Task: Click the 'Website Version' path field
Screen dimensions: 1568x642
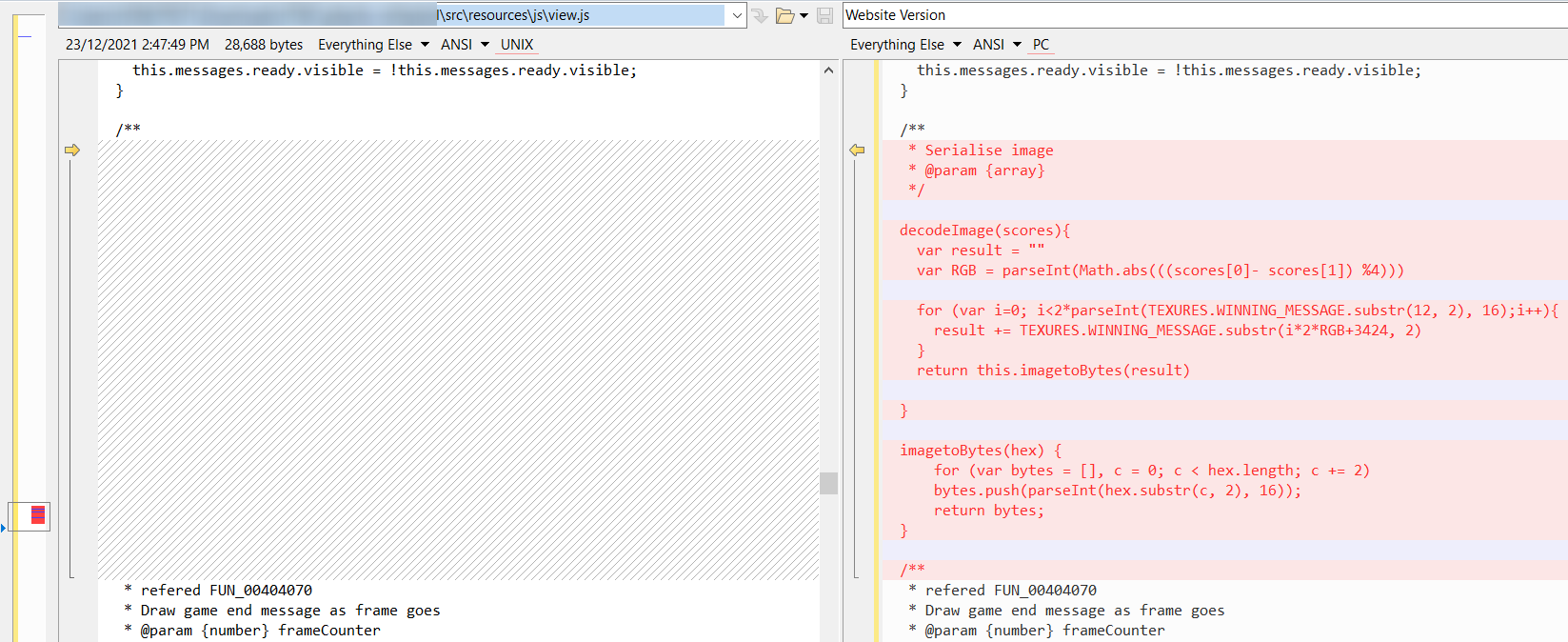Action: (1200, 15)
